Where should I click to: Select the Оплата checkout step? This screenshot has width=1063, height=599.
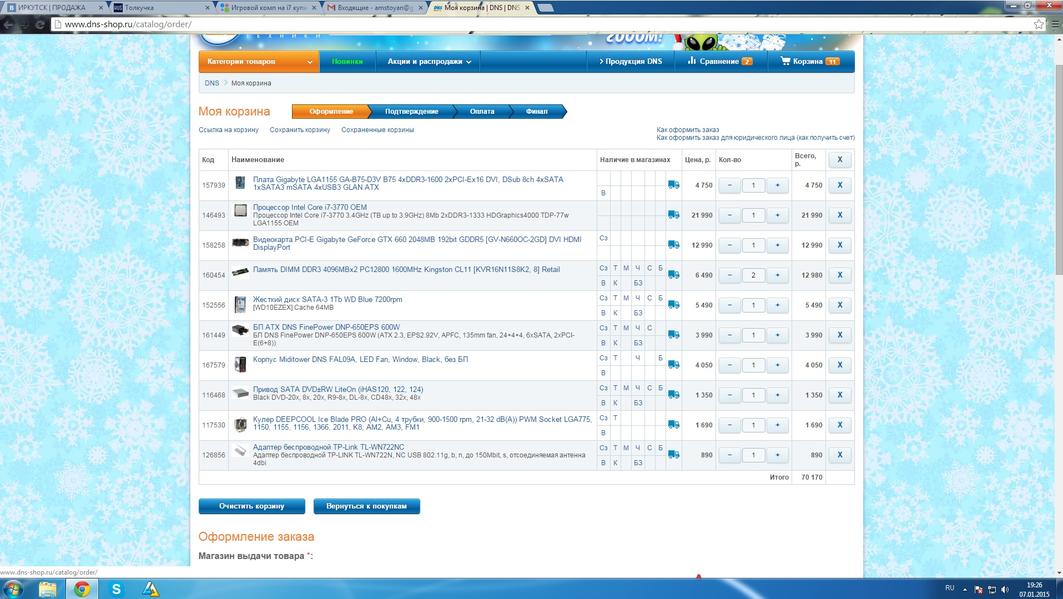(482, 111)
